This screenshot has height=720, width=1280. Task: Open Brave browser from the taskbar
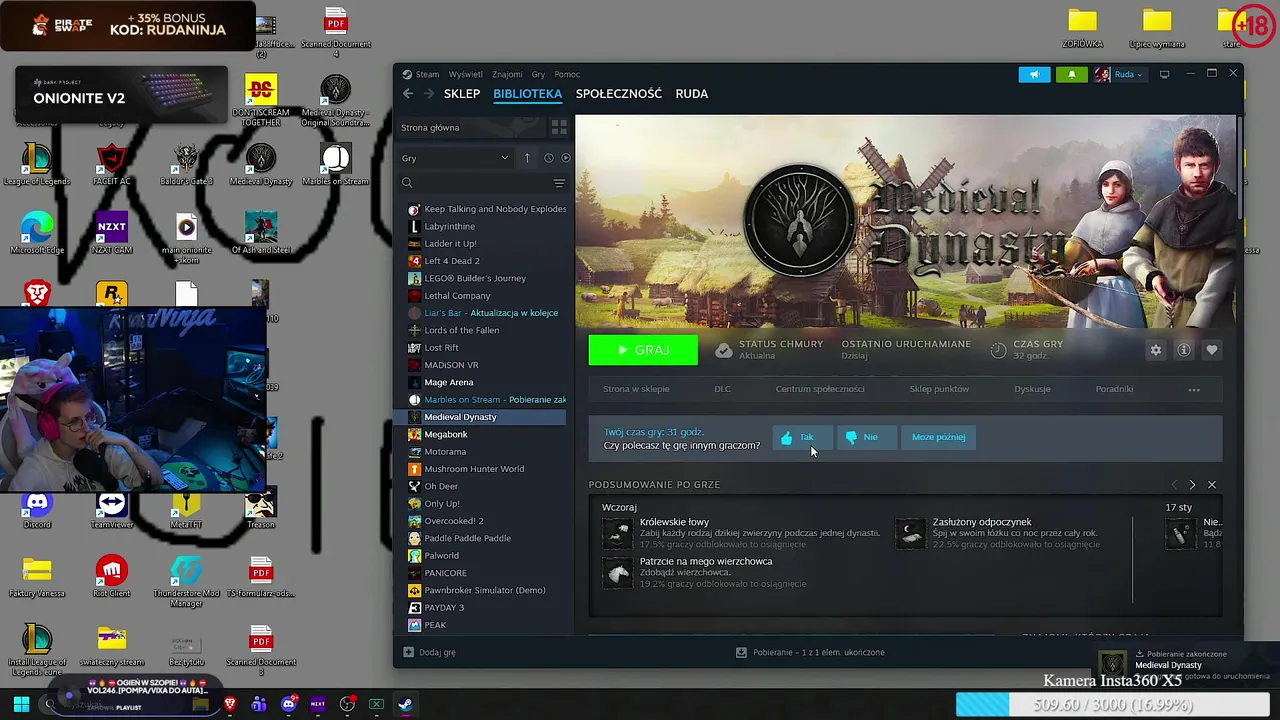(230, 704)
